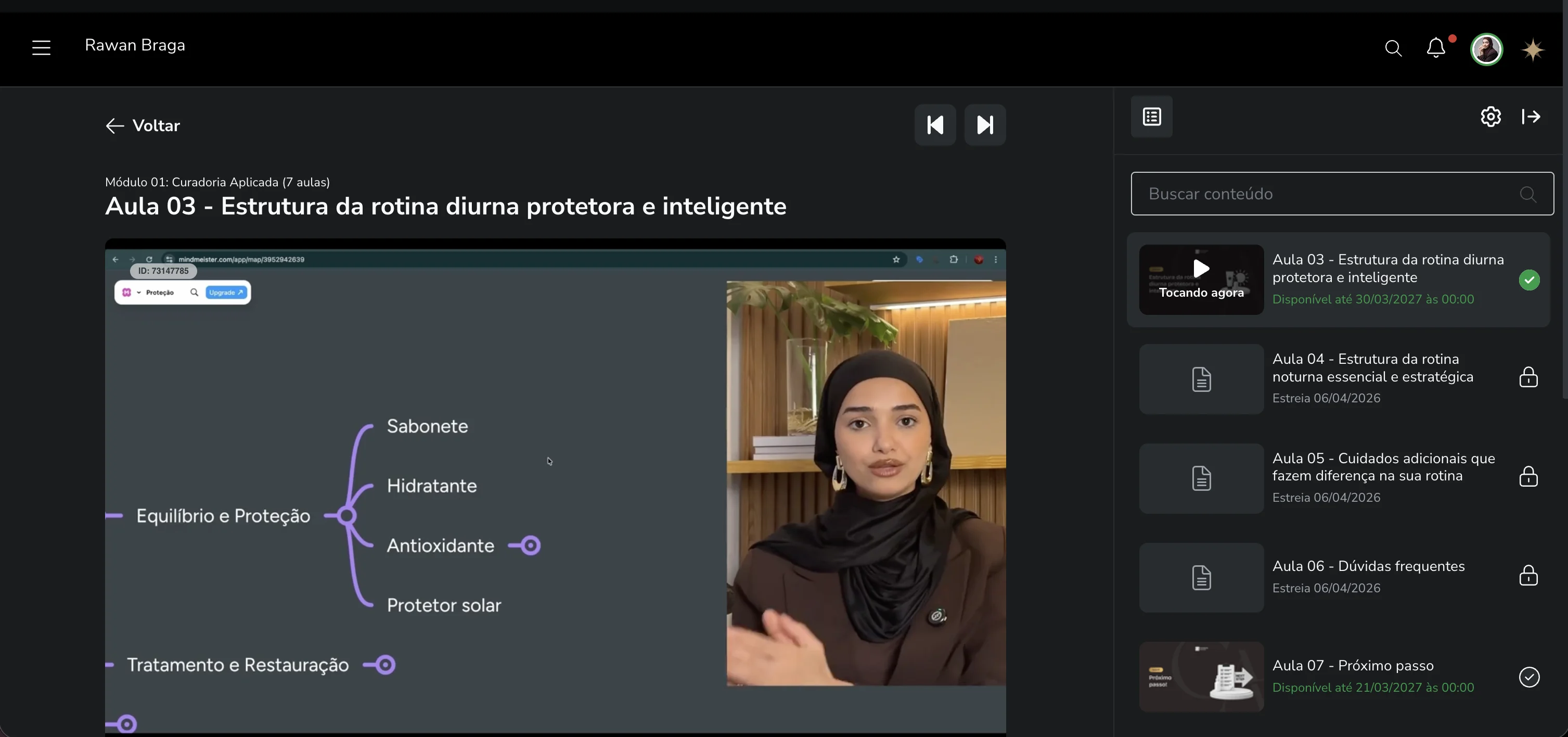Screen dimensions: 1568x737
Task: Open the lesson list panel icon
Action: [1152, 117]
